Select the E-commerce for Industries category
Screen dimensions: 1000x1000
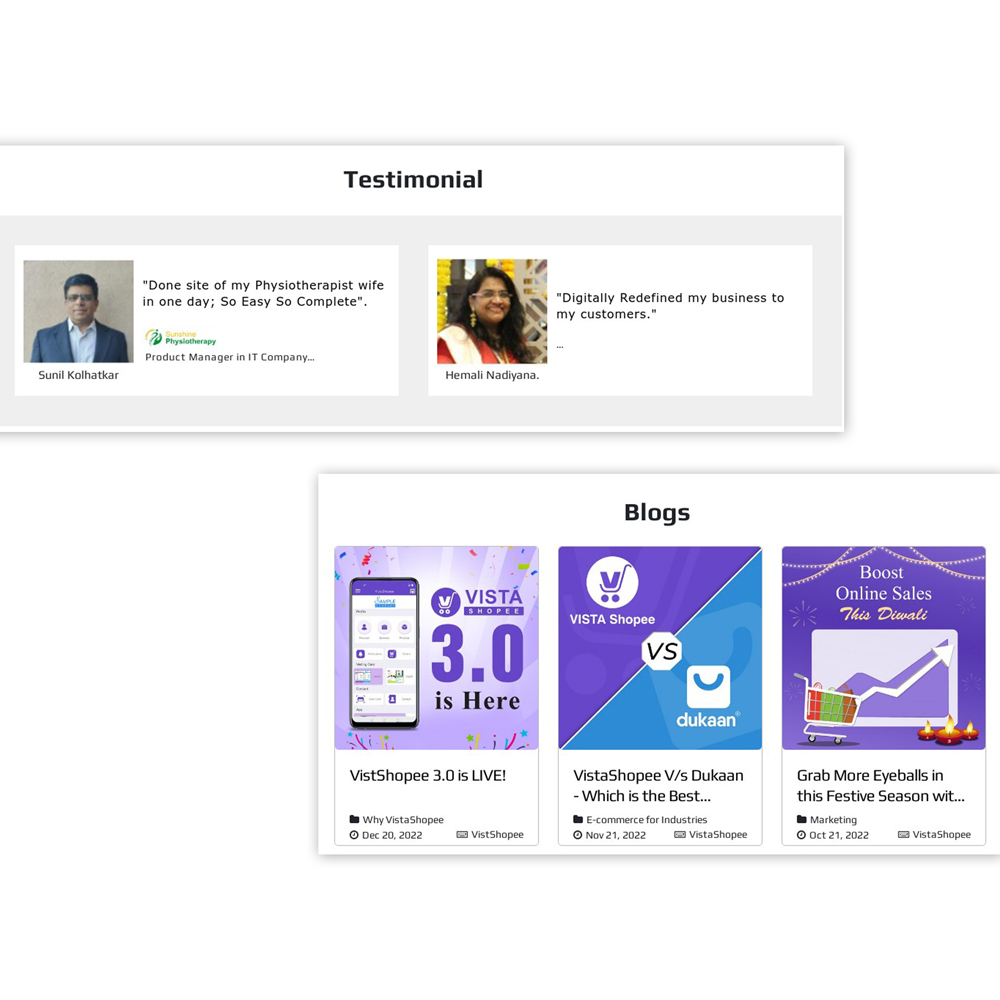pyautogui.click(x=647, y=820)
